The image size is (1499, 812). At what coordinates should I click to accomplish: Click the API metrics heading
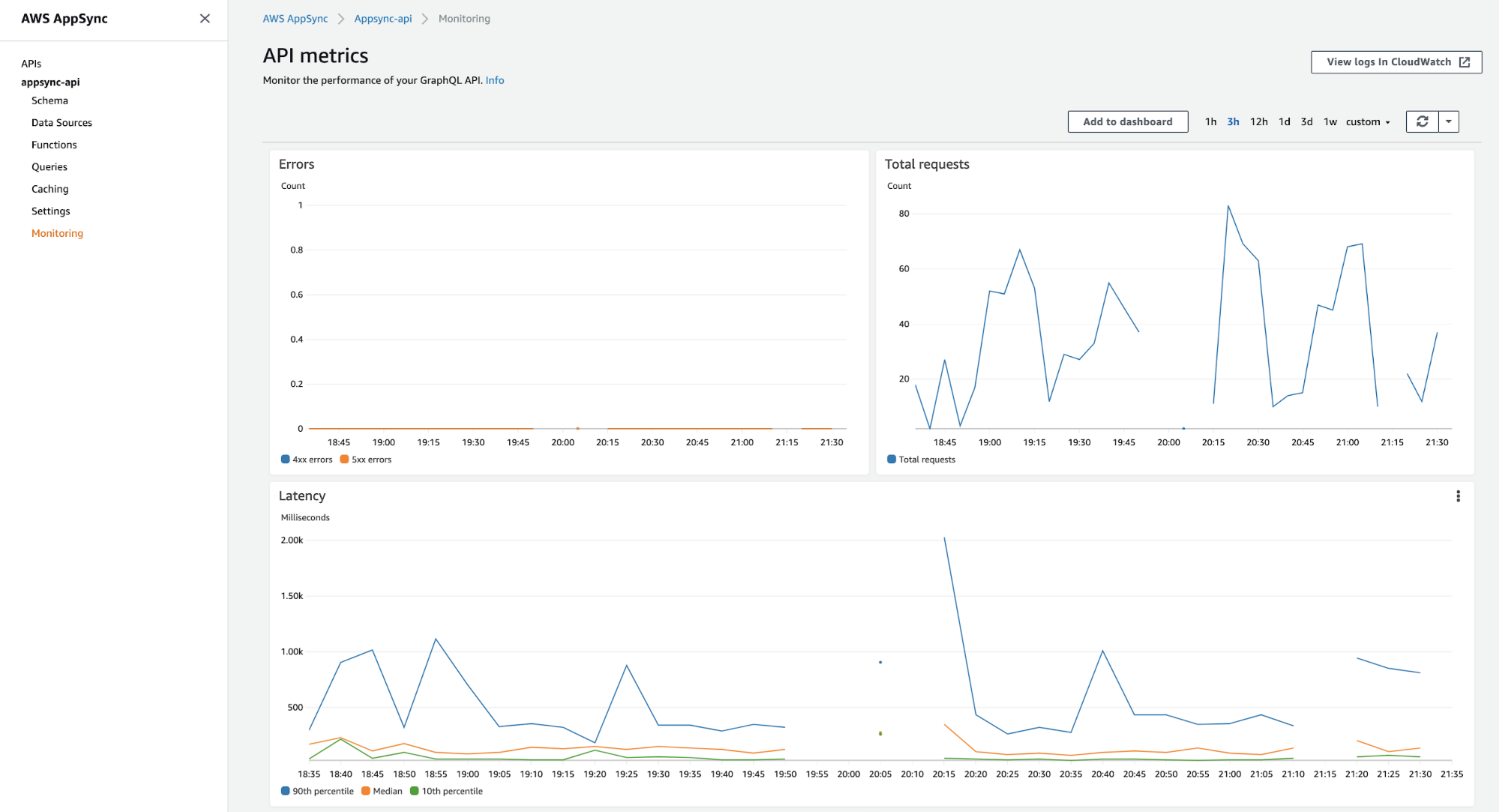point(316,55)
